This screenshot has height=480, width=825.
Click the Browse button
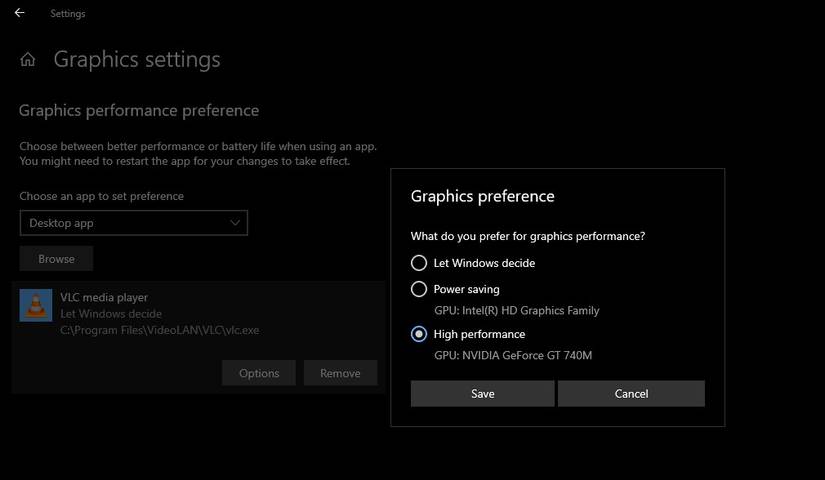pos(56,259)
